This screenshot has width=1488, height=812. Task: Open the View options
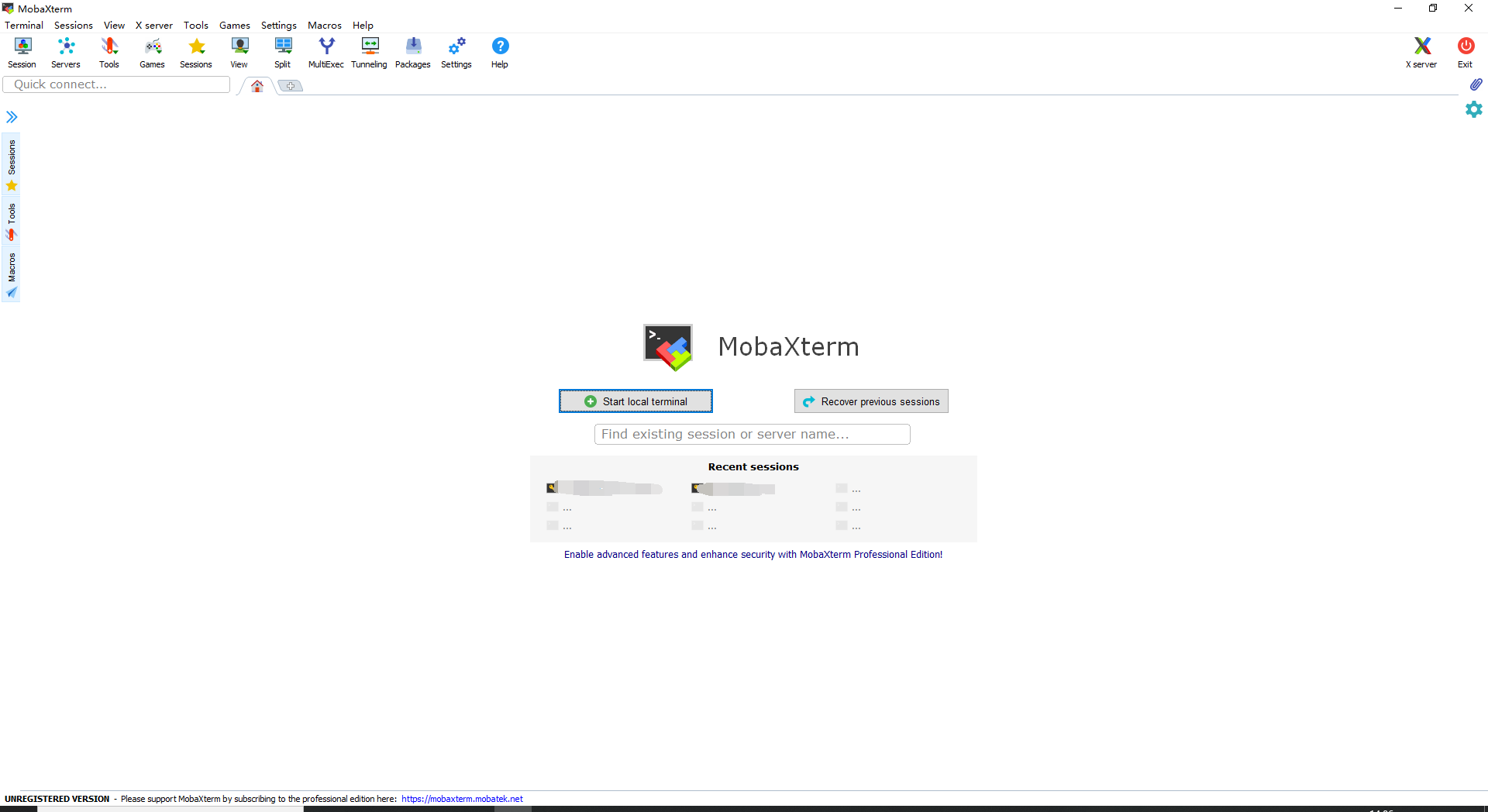pyautogui.click(x=239, y=52)
